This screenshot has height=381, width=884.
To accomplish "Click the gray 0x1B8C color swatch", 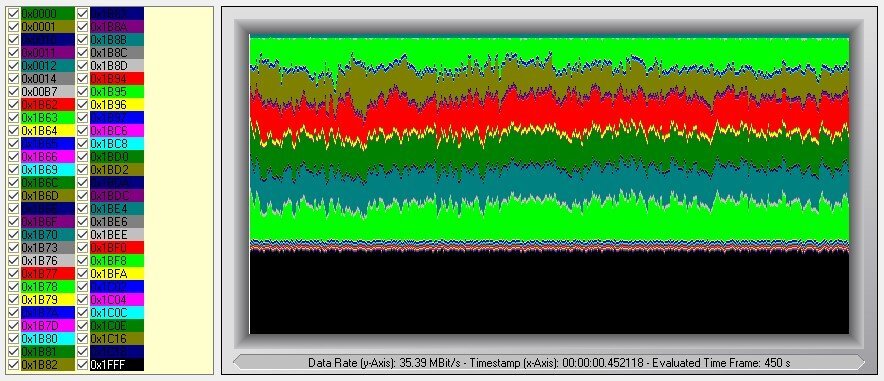I will (x=117, y=52).
